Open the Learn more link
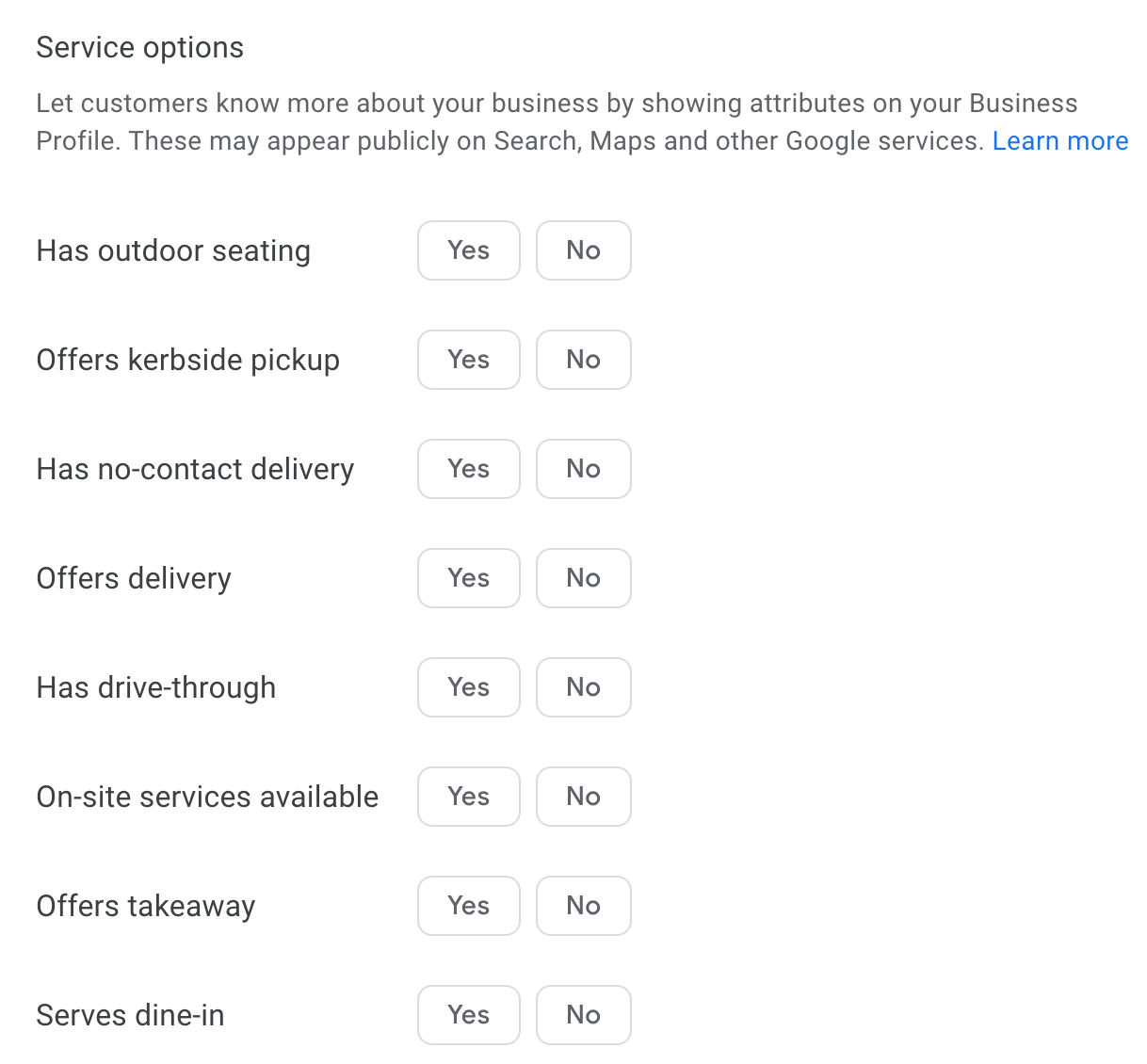1147x1064 pixels. pyautogui.click(x=1059, y=141)
